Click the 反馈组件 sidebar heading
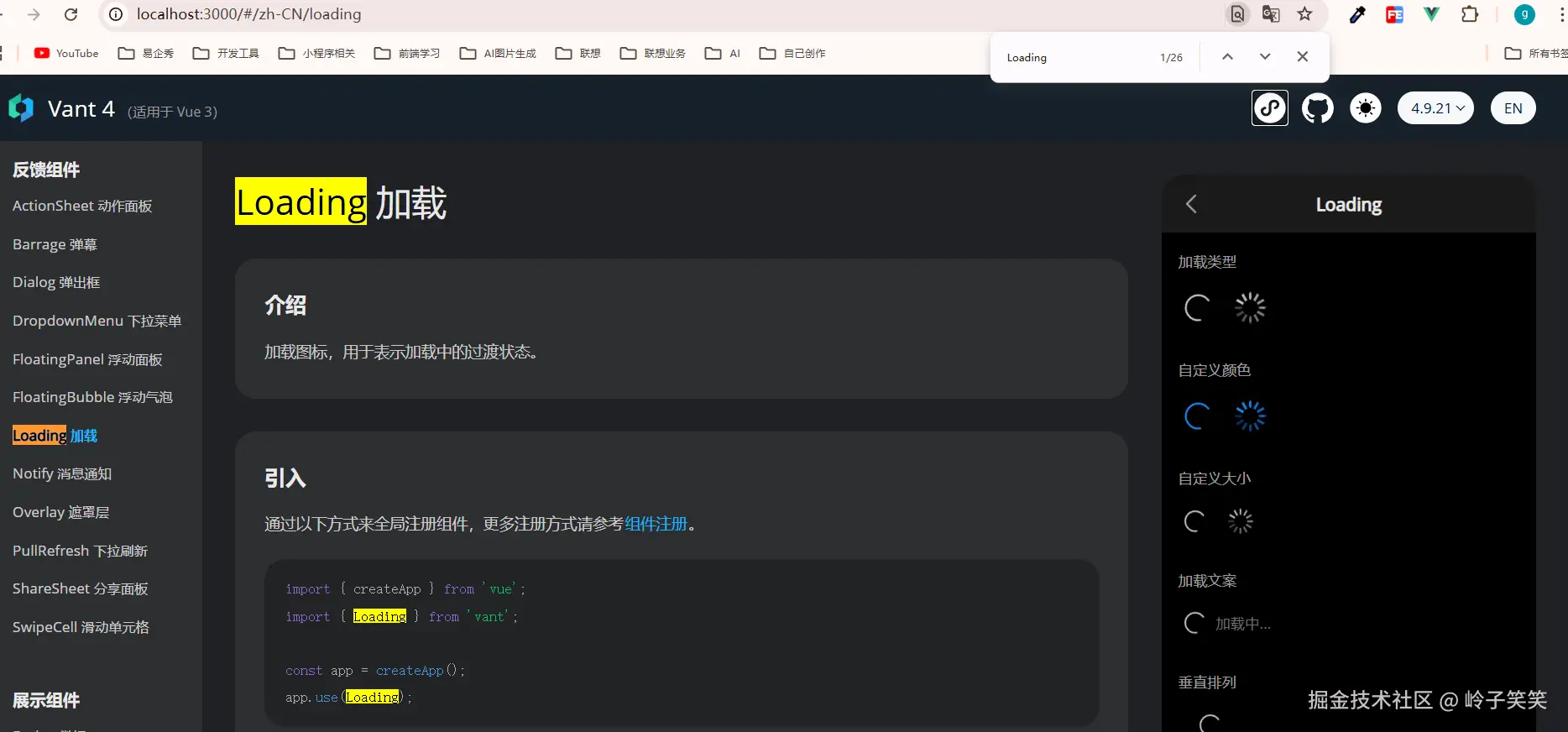 point(46,170)
